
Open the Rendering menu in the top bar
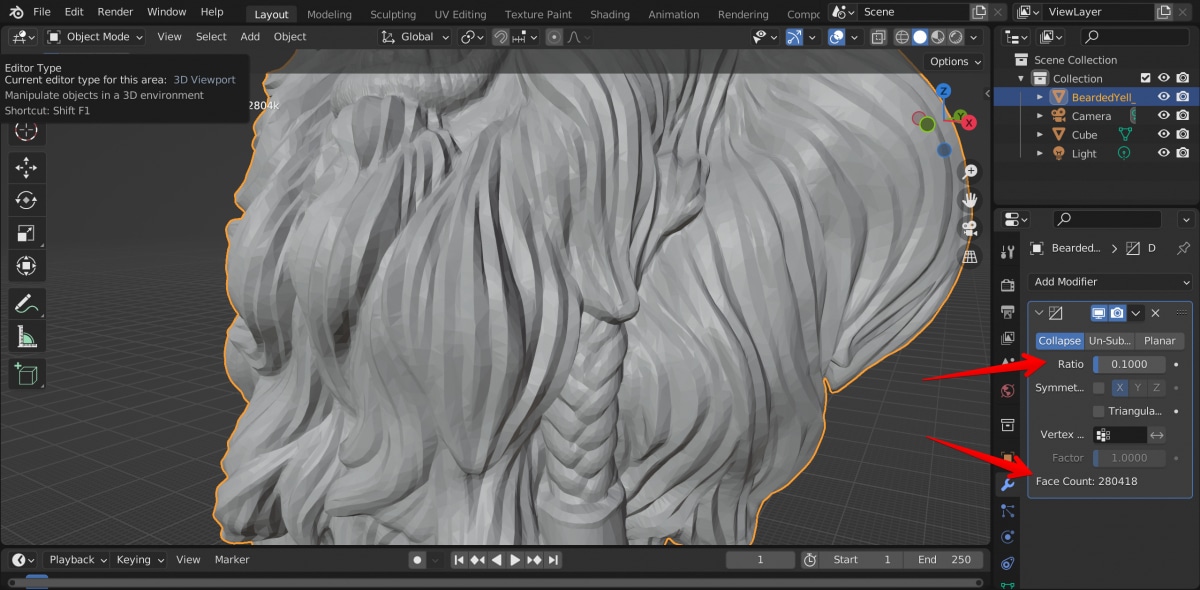point(743,13)
